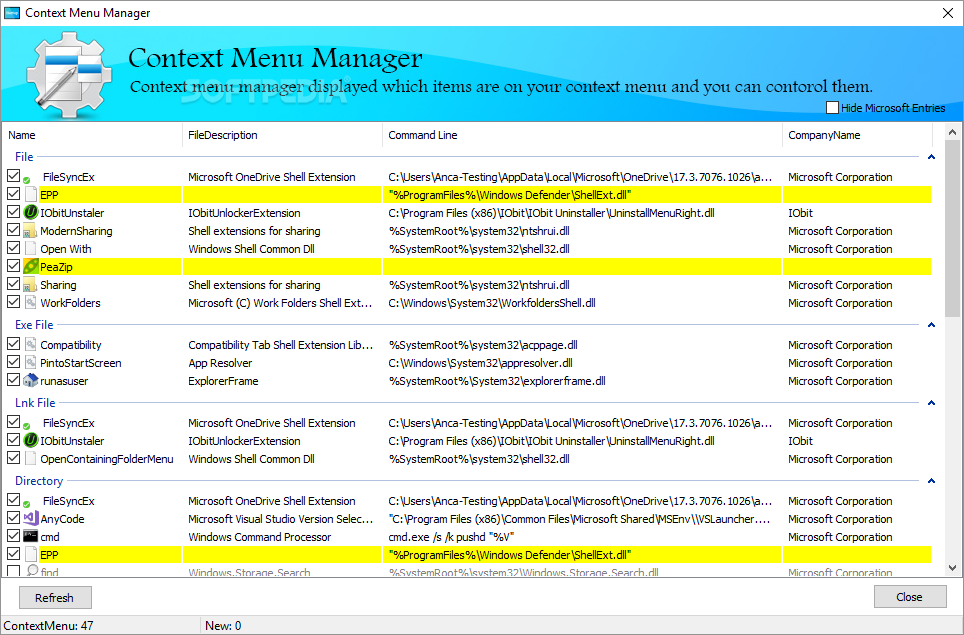Click the app icon in the title bar
This screenshot has width=964, height=635.
(12, 12)
